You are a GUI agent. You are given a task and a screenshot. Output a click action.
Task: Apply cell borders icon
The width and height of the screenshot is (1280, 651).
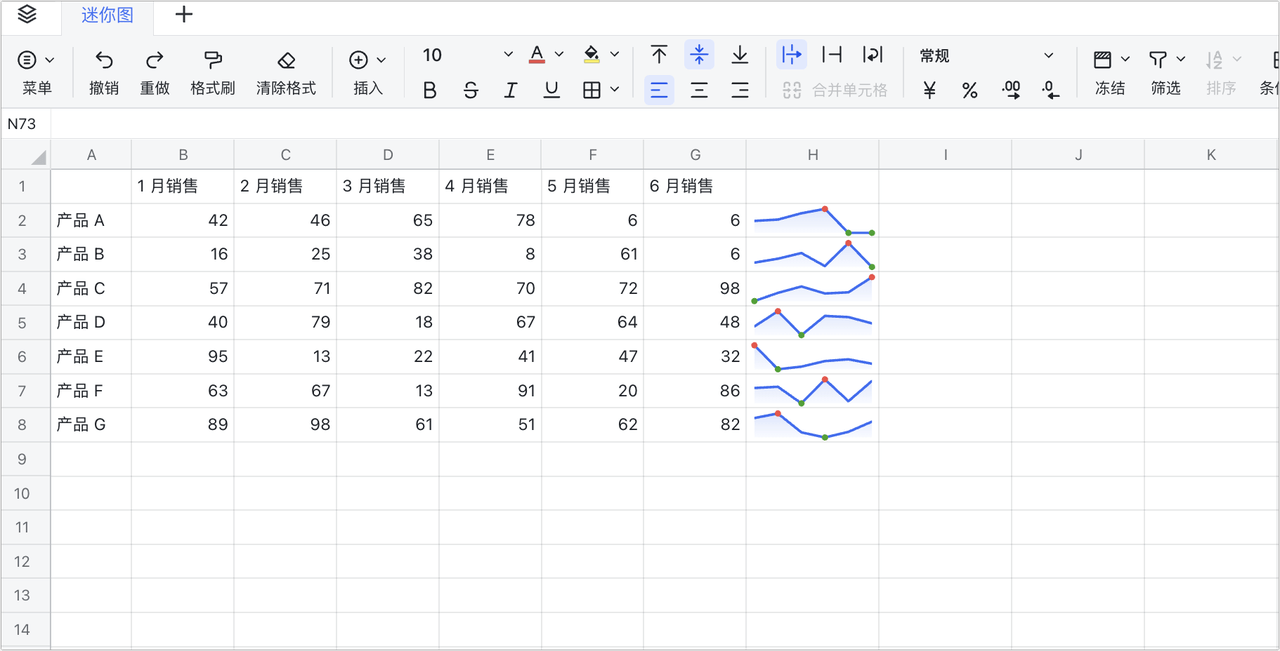[x=592, y=90]
